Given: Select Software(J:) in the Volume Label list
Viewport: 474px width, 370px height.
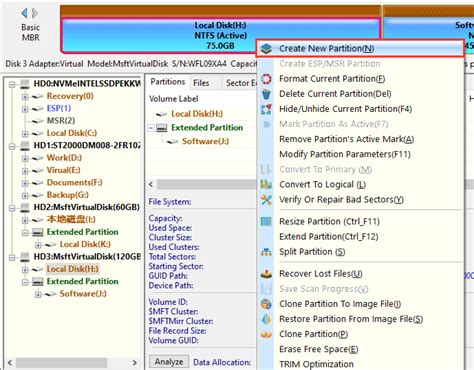Looking at the screenshot, I should 205,141.
